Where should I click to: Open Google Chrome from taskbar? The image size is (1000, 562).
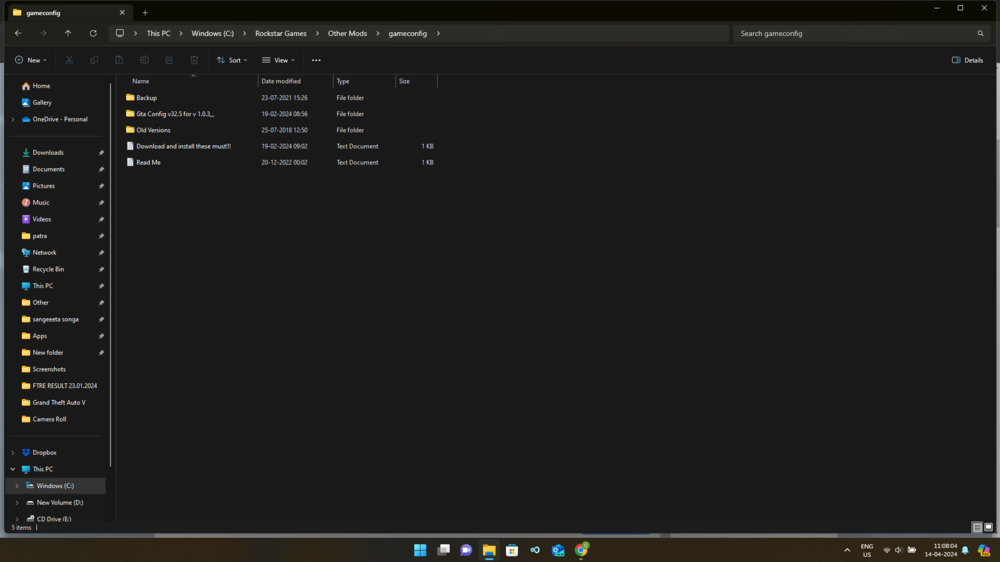[x=581, y=550]
